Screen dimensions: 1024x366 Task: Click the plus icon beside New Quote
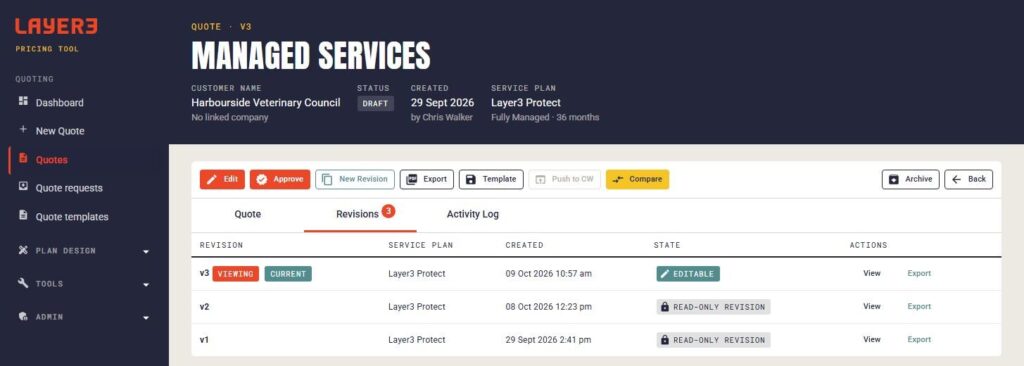click(x=24, y=129)
